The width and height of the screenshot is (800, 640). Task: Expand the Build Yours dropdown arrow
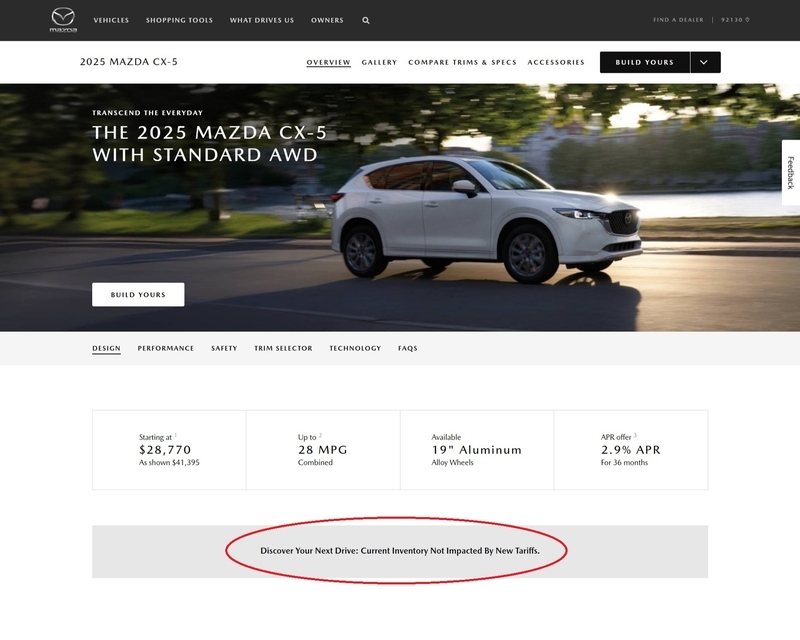click(705, 62)
